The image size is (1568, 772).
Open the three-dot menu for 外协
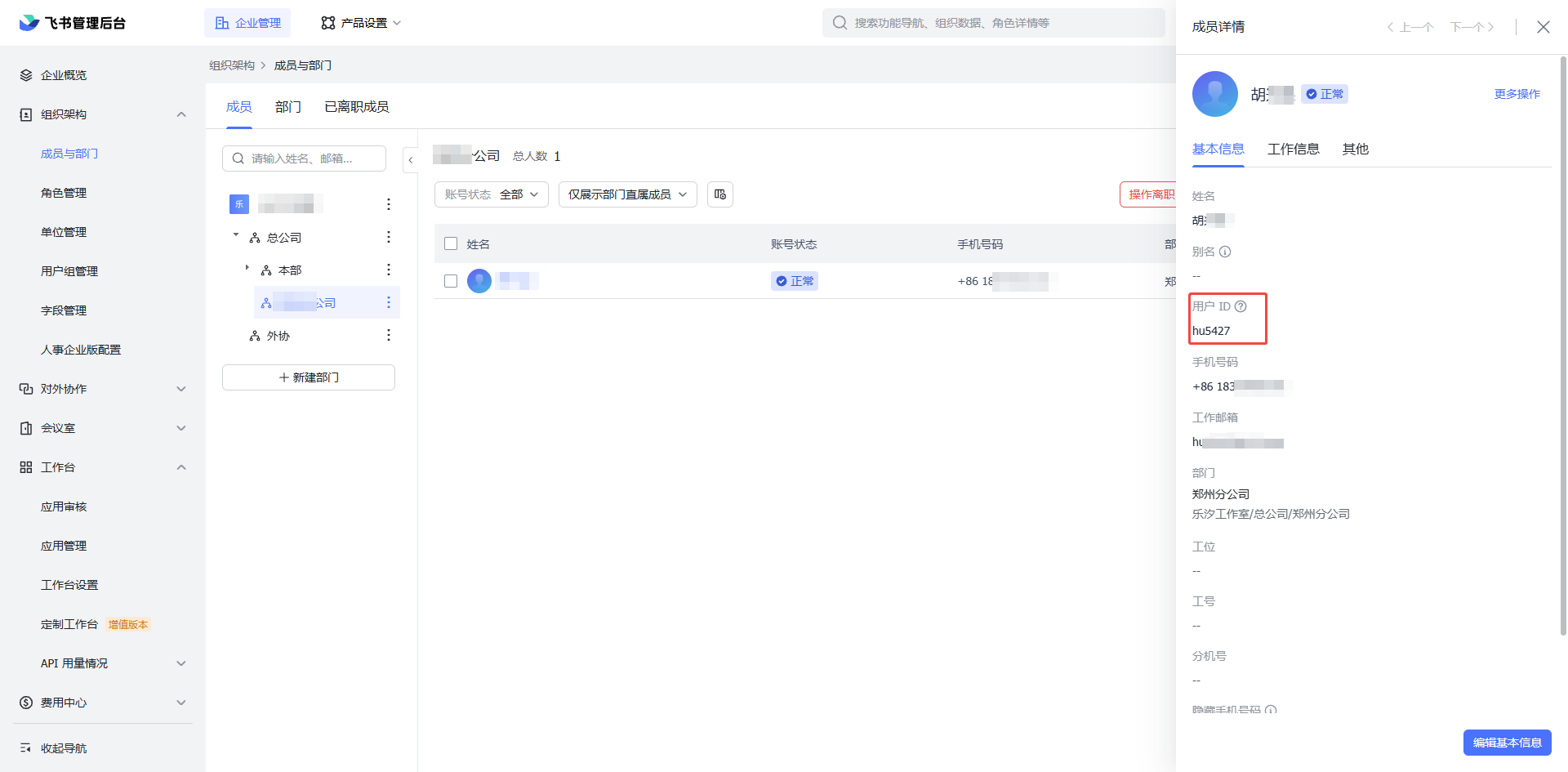tap(389, 335)
